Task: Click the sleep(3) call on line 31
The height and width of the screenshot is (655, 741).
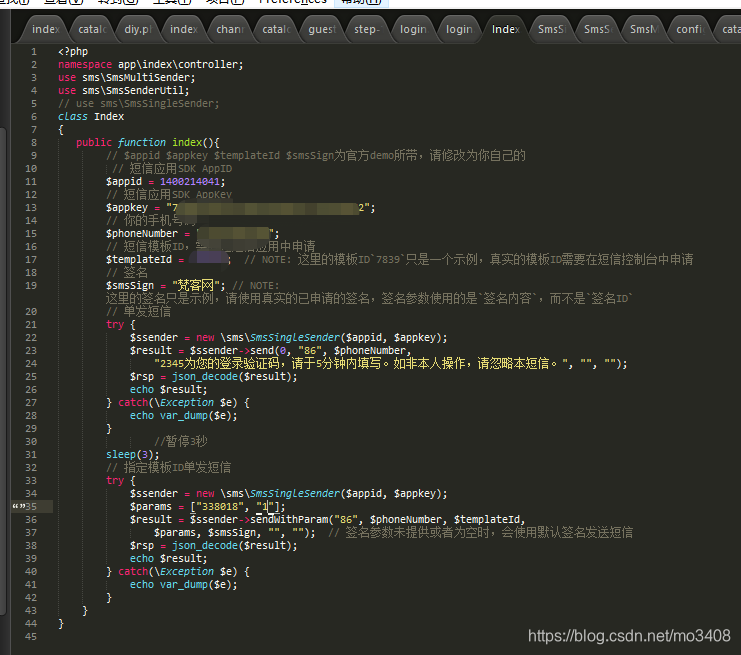Action: tap(132, 455)
